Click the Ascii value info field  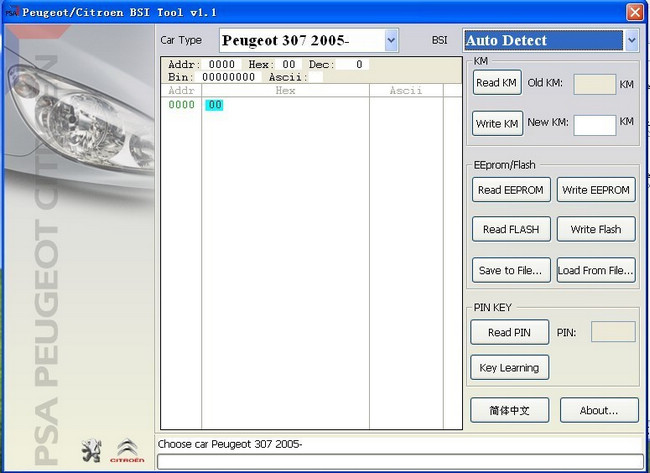[x=316, y=77]
